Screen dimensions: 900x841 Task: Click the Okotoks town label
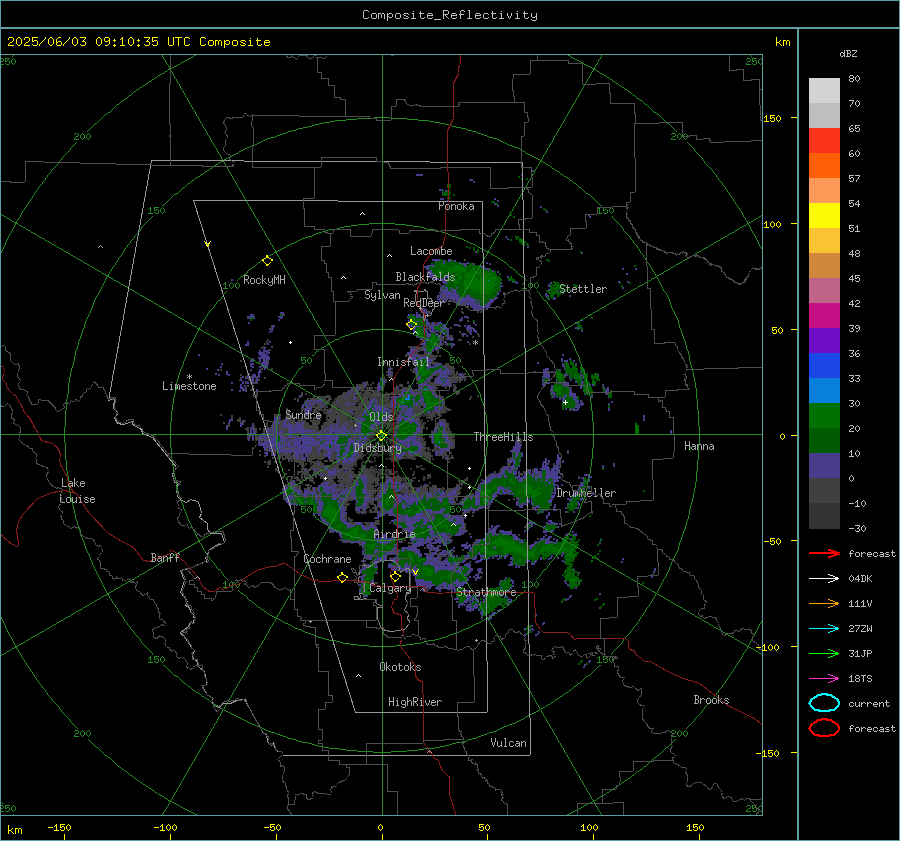pos(400,667)
